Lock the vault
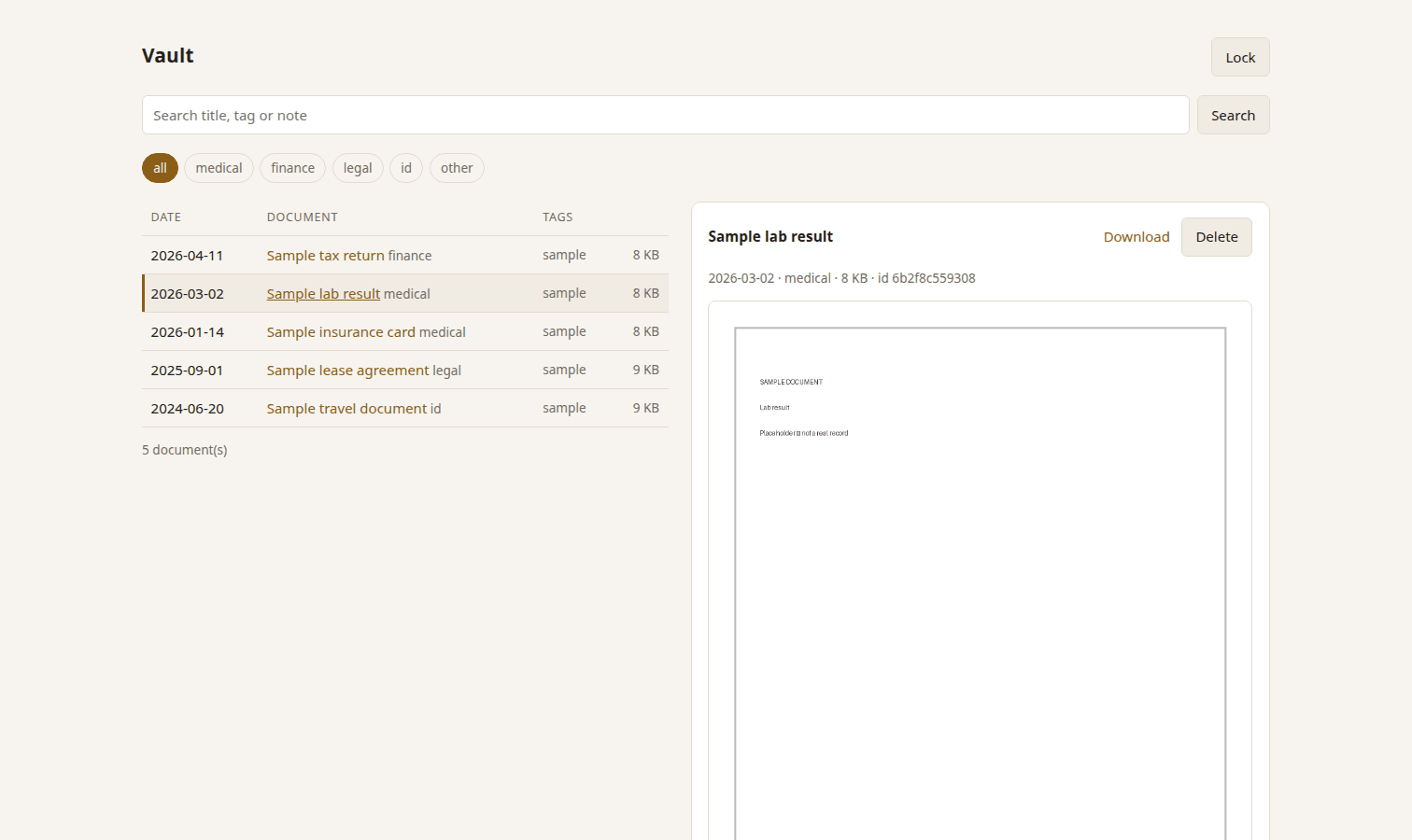This screenshot has width=1412, height=840. click(x=1240, y=57)
